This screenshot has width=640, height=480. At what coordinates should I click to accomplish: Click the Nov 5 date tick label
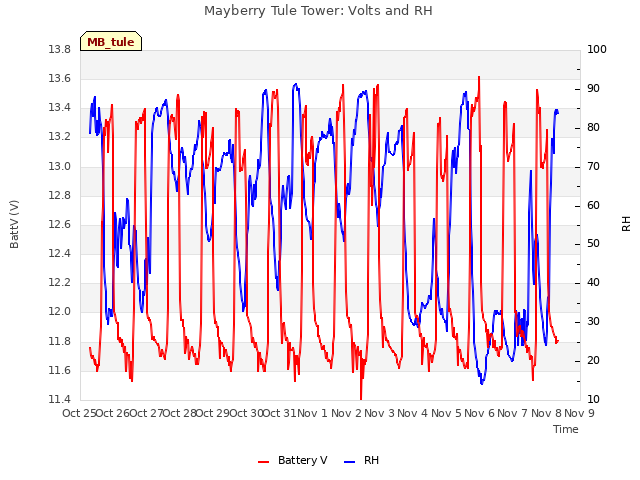coord(446,413)
